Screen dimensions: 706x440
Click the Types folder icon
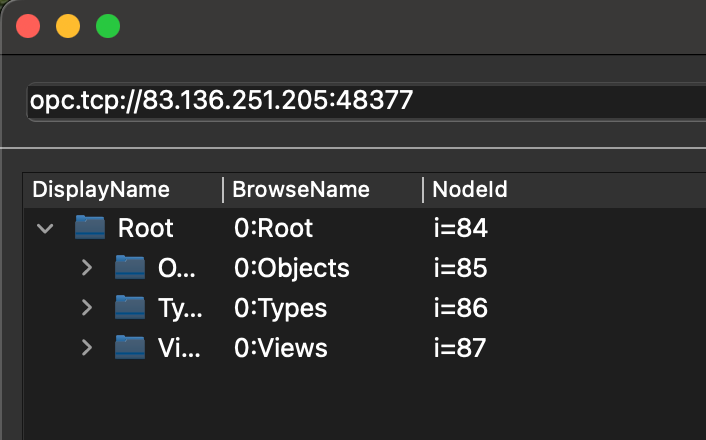130,308
